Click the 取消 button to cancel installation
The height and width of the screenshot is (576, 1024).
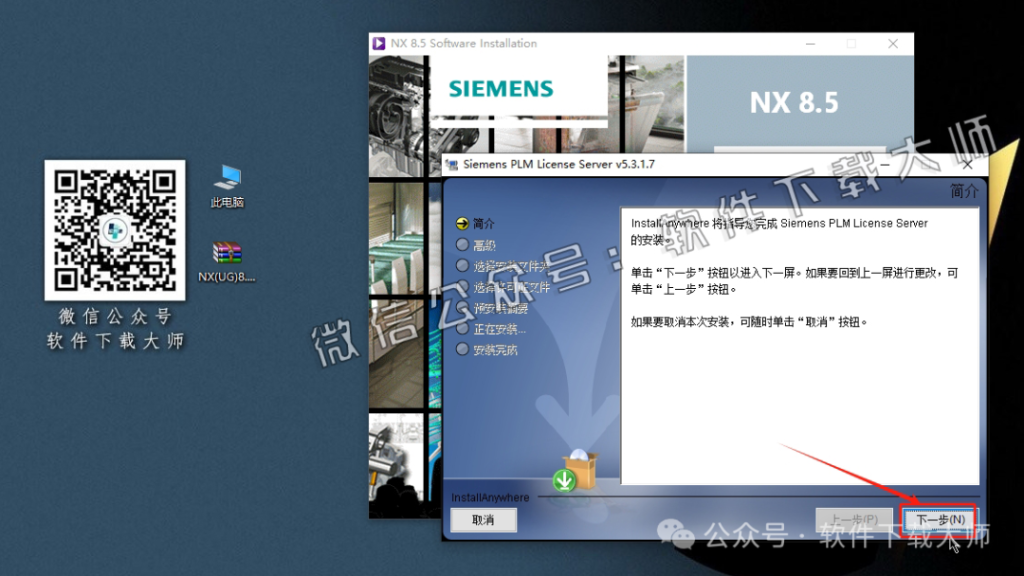(484, 519)
